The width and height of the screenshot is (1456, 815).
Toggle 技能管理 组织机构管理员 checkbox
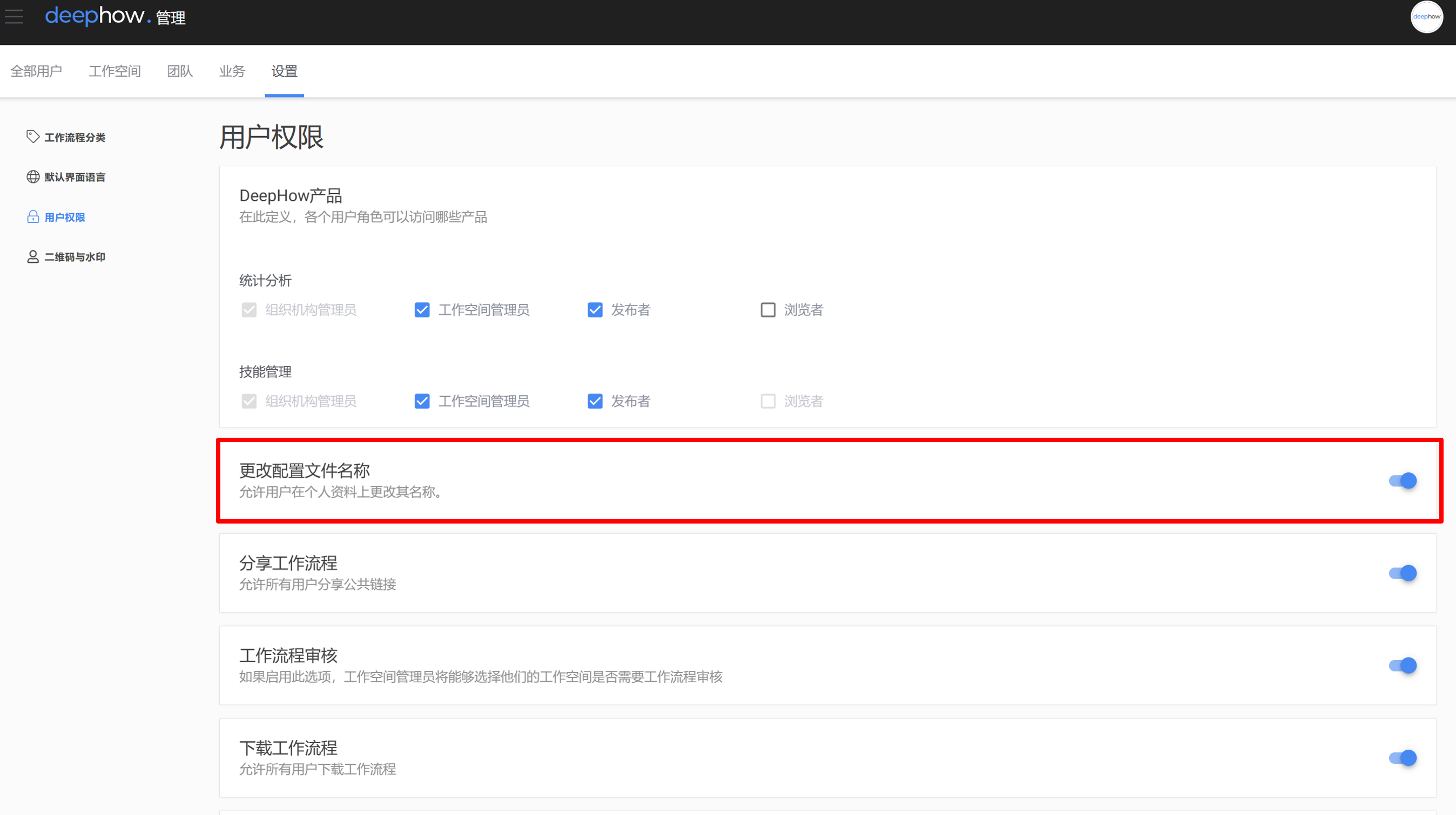click(x=250, y=402)
